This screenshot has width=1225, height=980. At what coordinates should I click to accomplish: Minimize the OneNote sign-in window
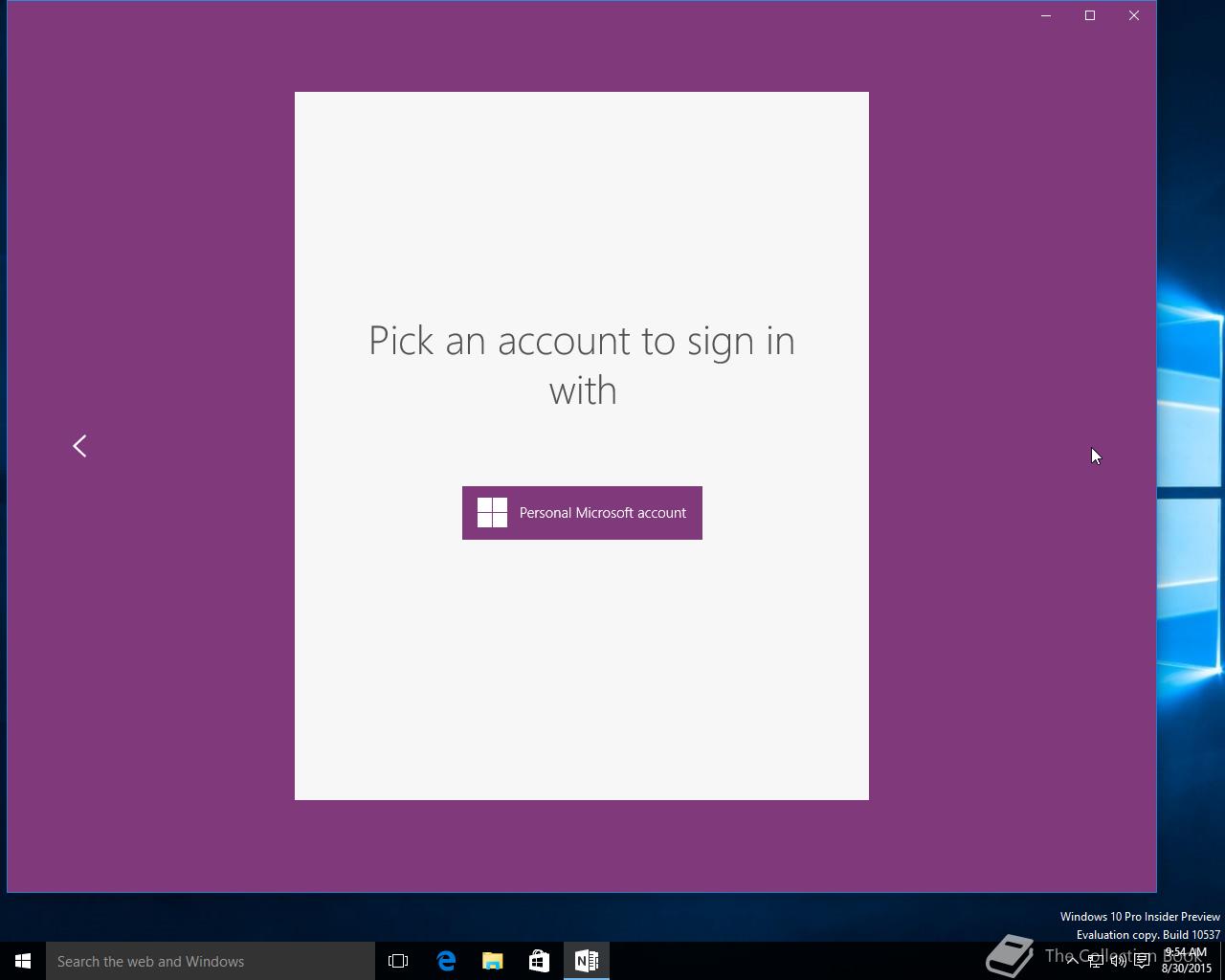(1046, 15)
